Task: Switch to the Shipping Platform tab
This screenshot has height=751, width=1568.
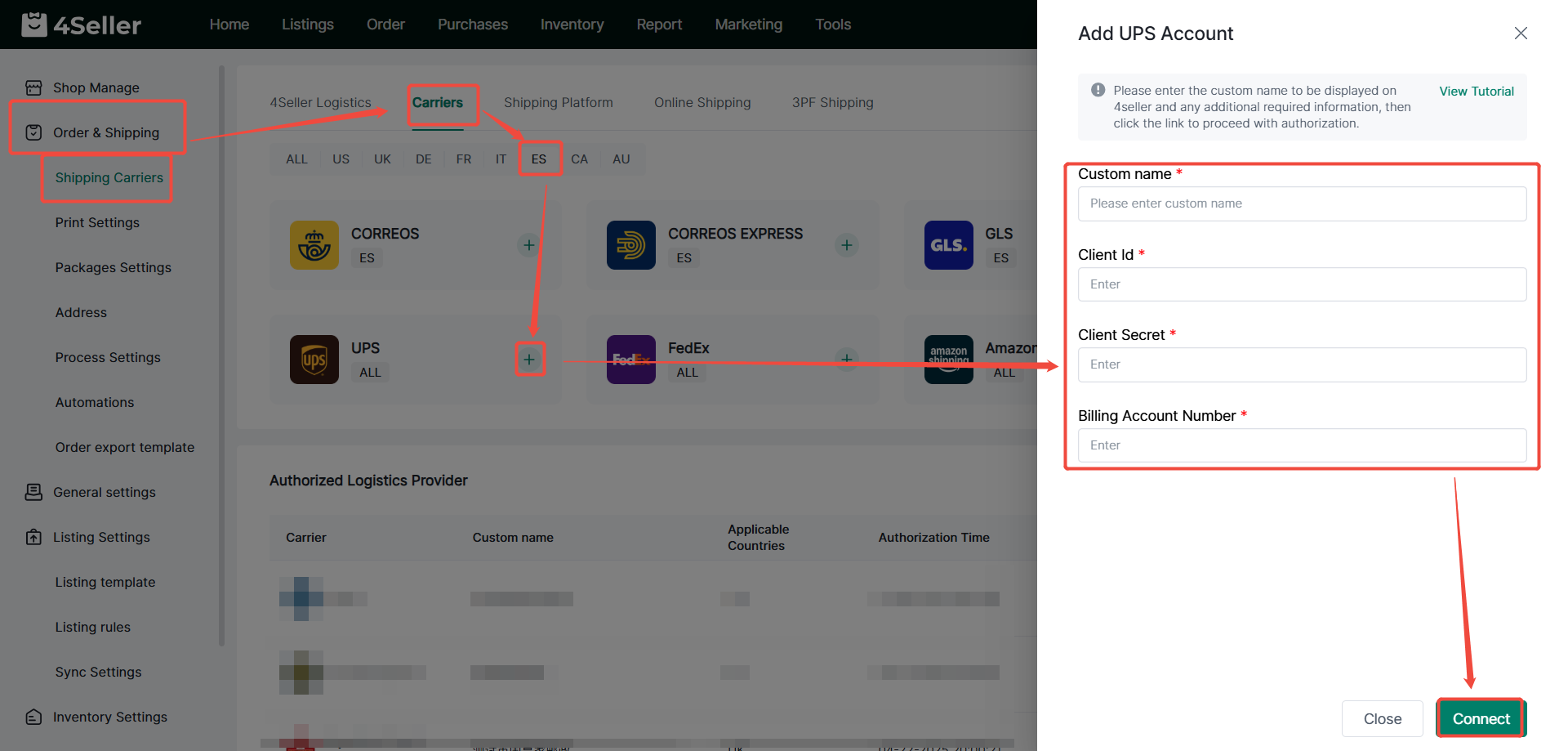Action: pyautogui.click(x=559, y=102)
